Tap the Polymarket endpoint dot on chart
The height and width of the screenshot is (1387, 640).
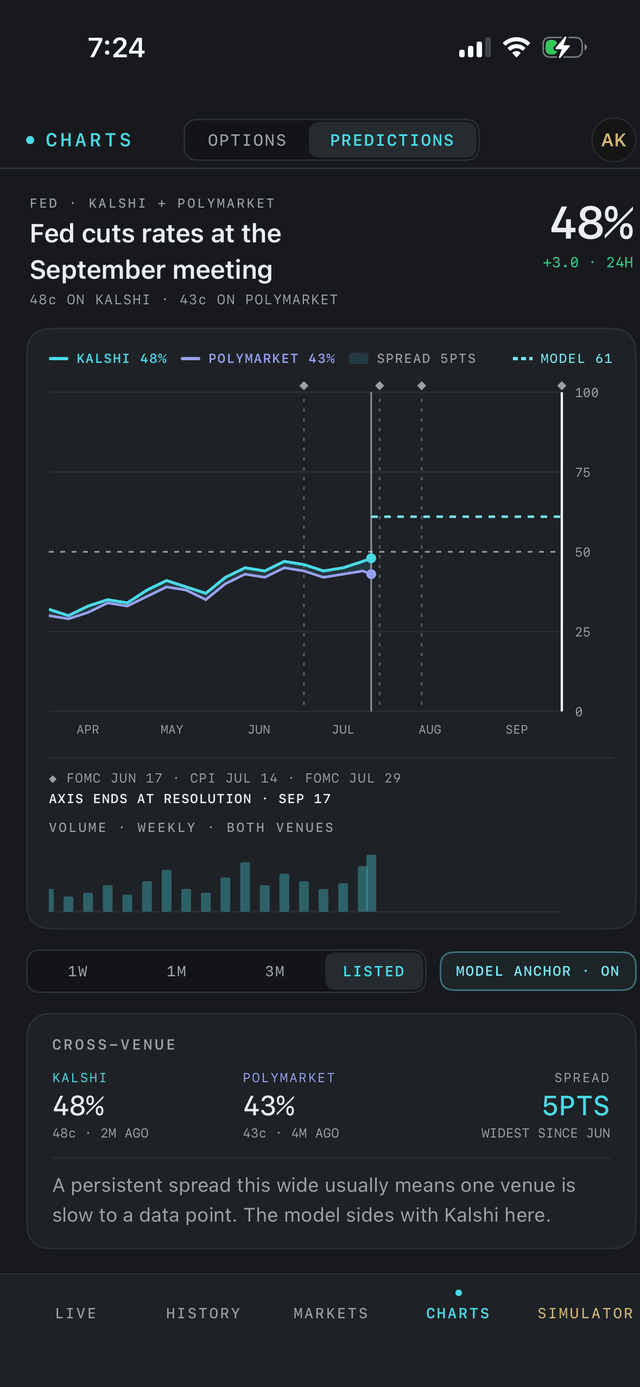(371, 574)
